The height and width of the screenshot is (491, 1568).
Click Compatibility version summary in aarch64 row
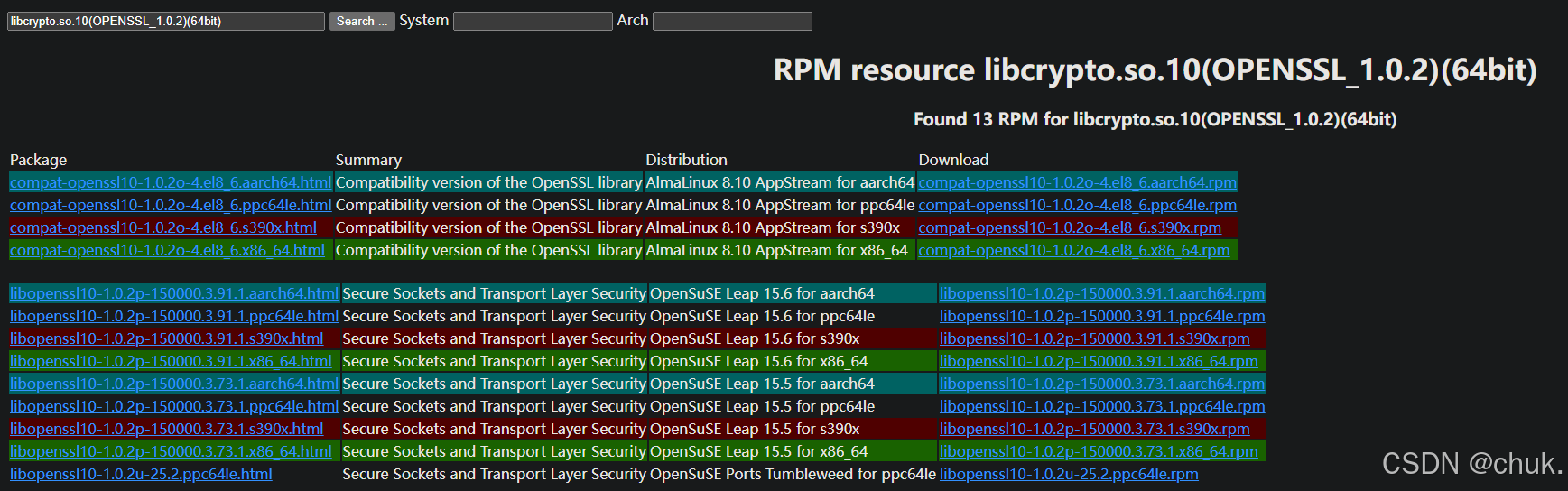coord(488,182)
